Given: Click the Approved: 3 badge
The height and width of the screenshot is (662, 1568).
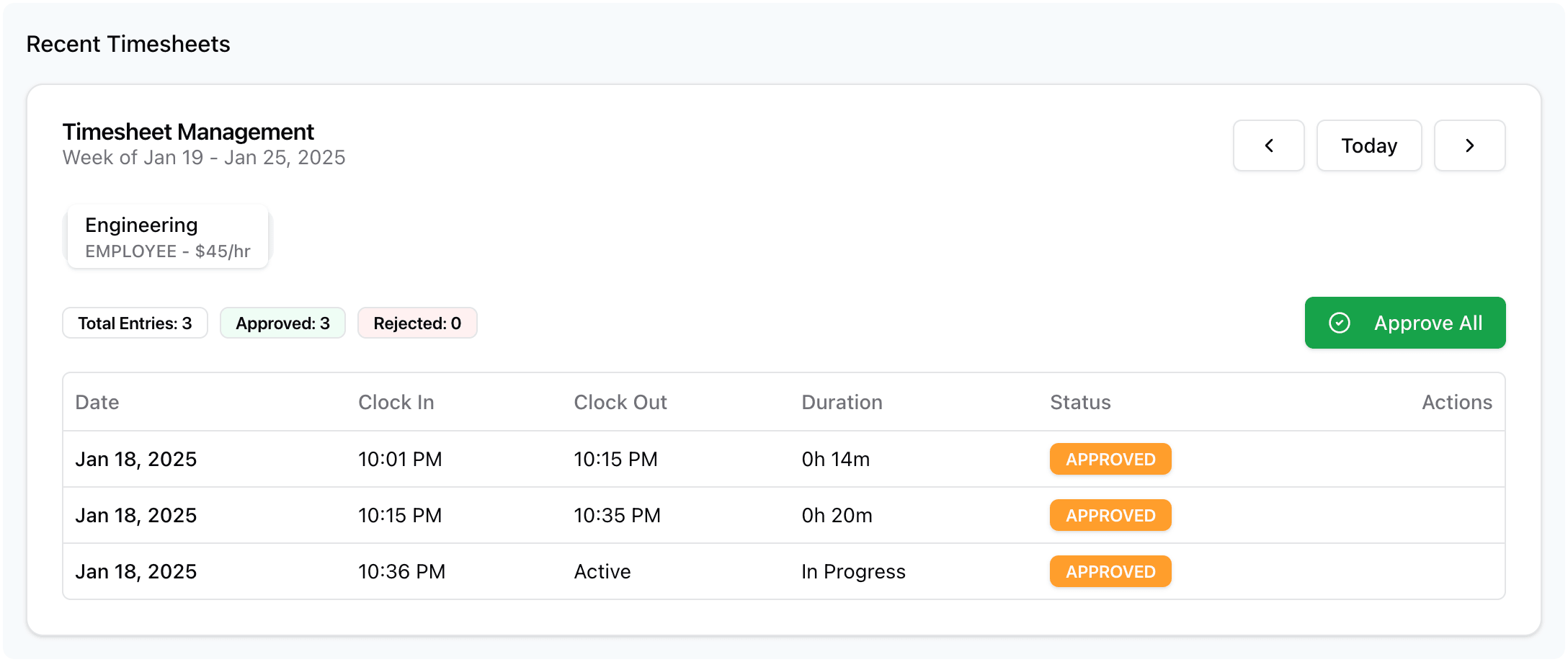Looking at the screenshot, I should pyautogui.click(x=282, y=323).
